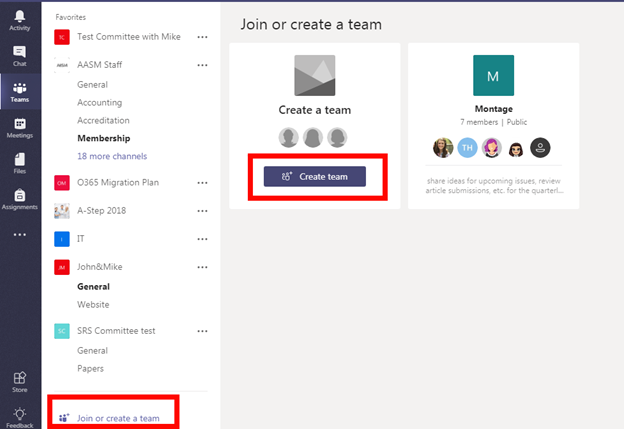This screenshot has height=429, width=624.
Task: Click the Favorites heading
Action: tap(70, 17)
